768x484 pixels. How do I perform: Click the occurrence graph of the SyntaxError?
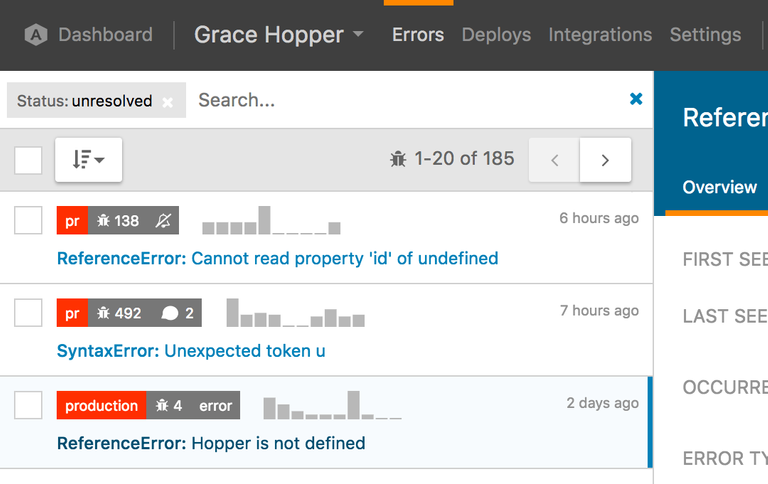[296, 313]
